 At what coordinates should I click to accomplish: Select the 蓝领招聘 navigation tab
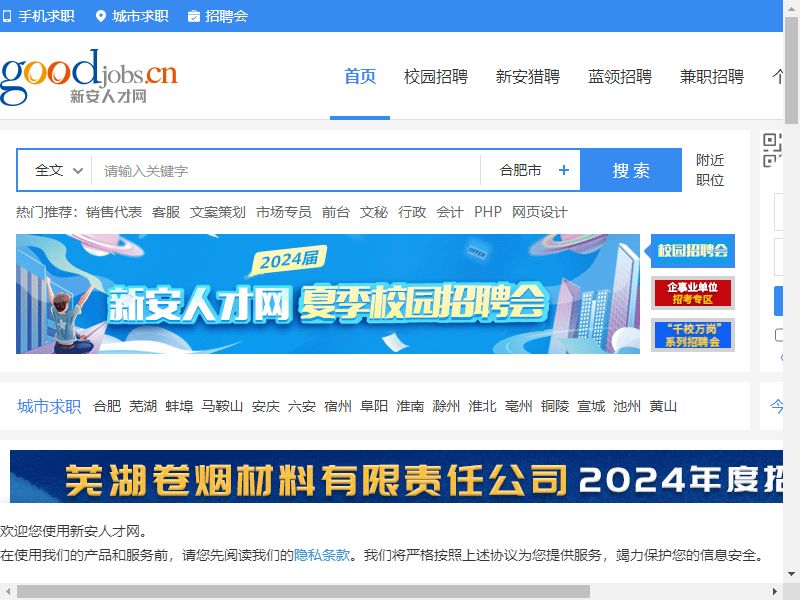(619, 77)
